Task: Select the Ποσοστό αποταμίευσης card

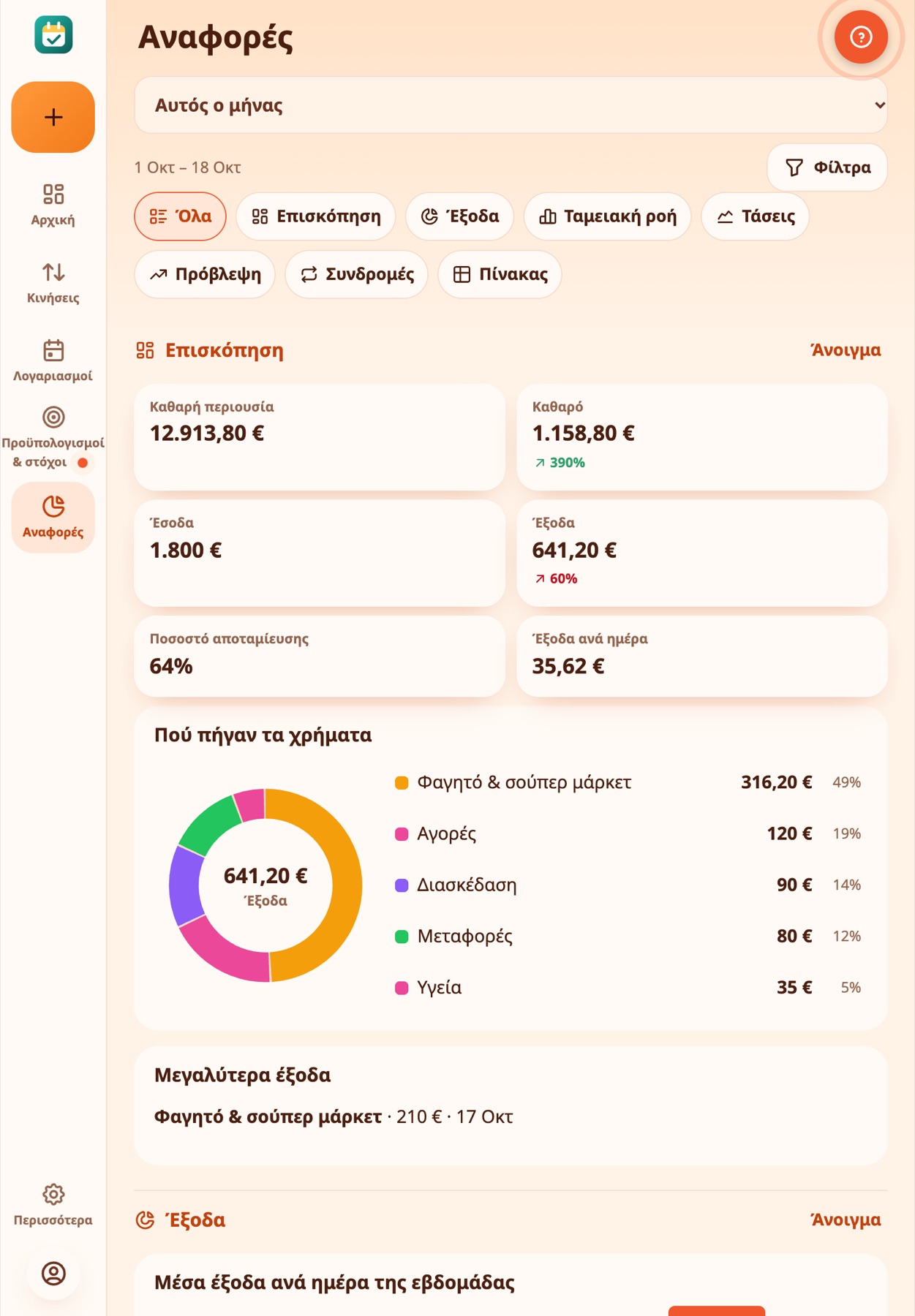Action: (x=320, y=656)
